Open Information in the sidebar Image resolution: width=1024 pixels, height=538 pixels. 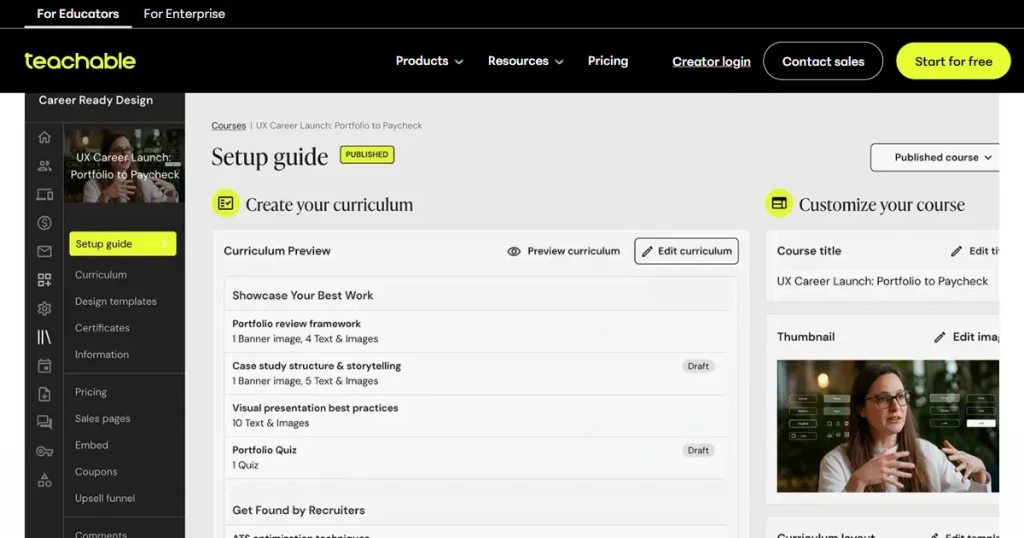click(101, 355)
